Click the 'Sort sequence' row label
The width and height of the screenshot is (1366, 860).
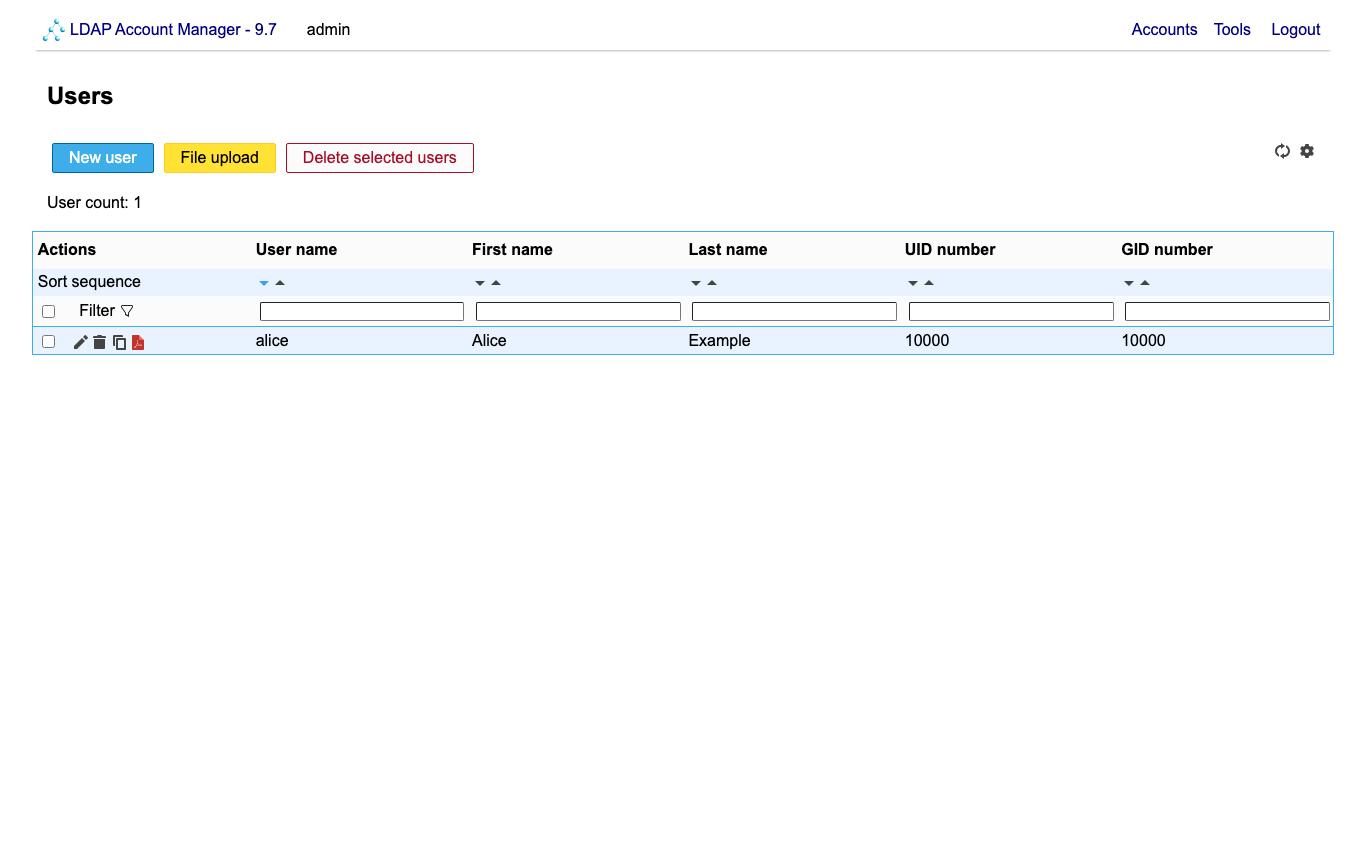coord(89,282)
